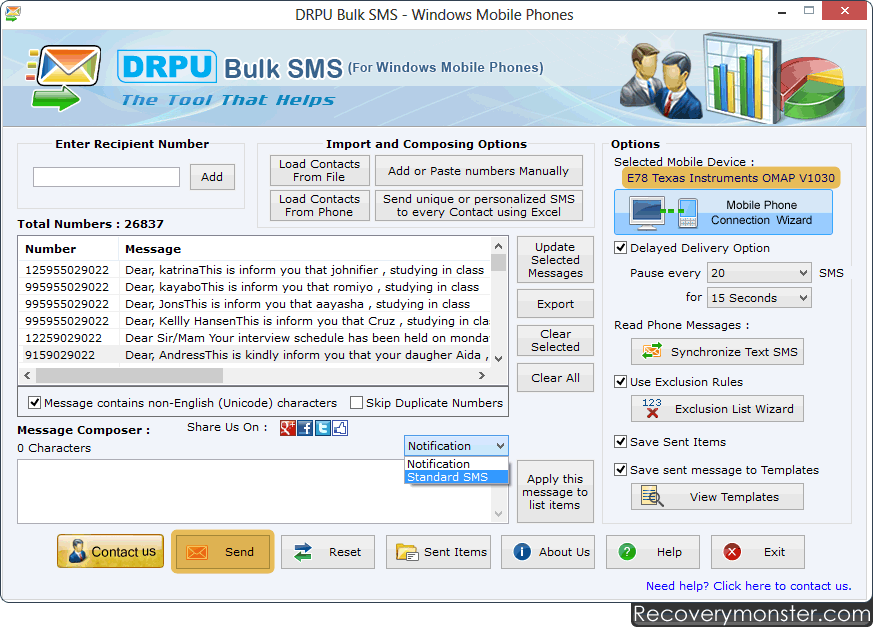Viewport: 873px width, 627px height.
Task: Click Update Selected Messages button
Action: [555, 259]
